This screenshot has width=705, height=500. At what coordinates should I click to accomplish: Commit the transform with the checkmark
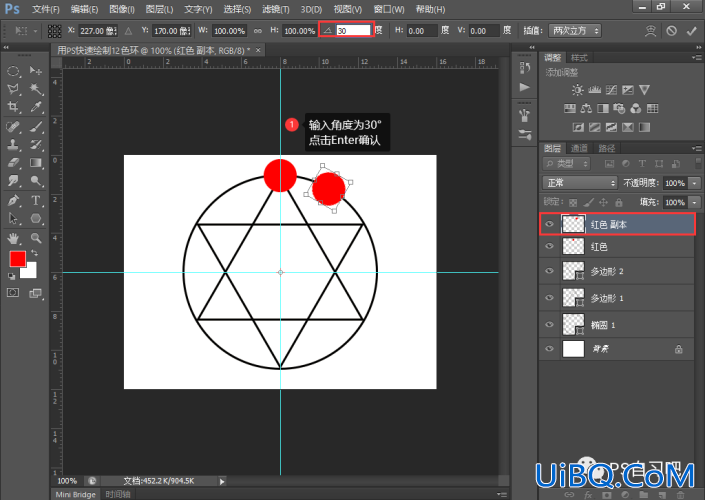pyautogui.click(x=692, y=31)
